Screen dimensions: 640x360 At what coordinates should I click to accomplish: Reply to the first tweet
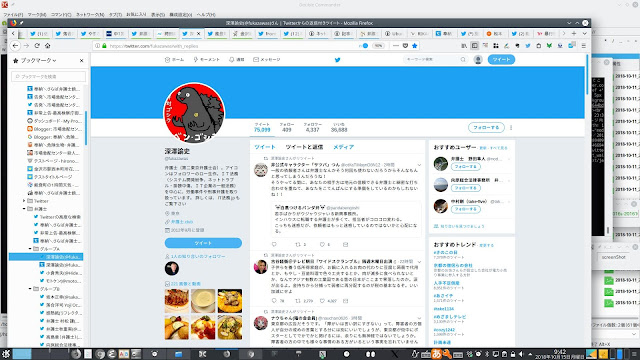coord(274,244)
